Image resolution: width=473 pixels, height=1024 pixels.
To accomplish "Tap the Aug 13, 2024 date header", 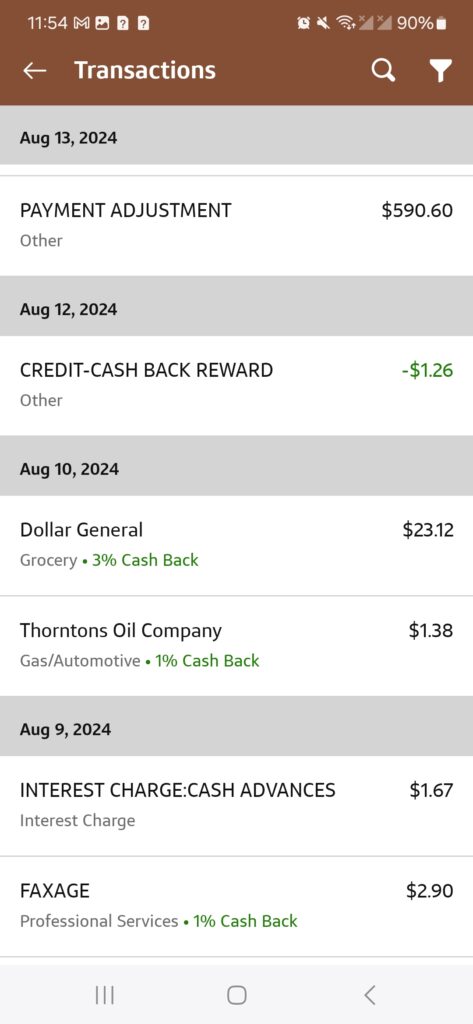I will (69, 138).
